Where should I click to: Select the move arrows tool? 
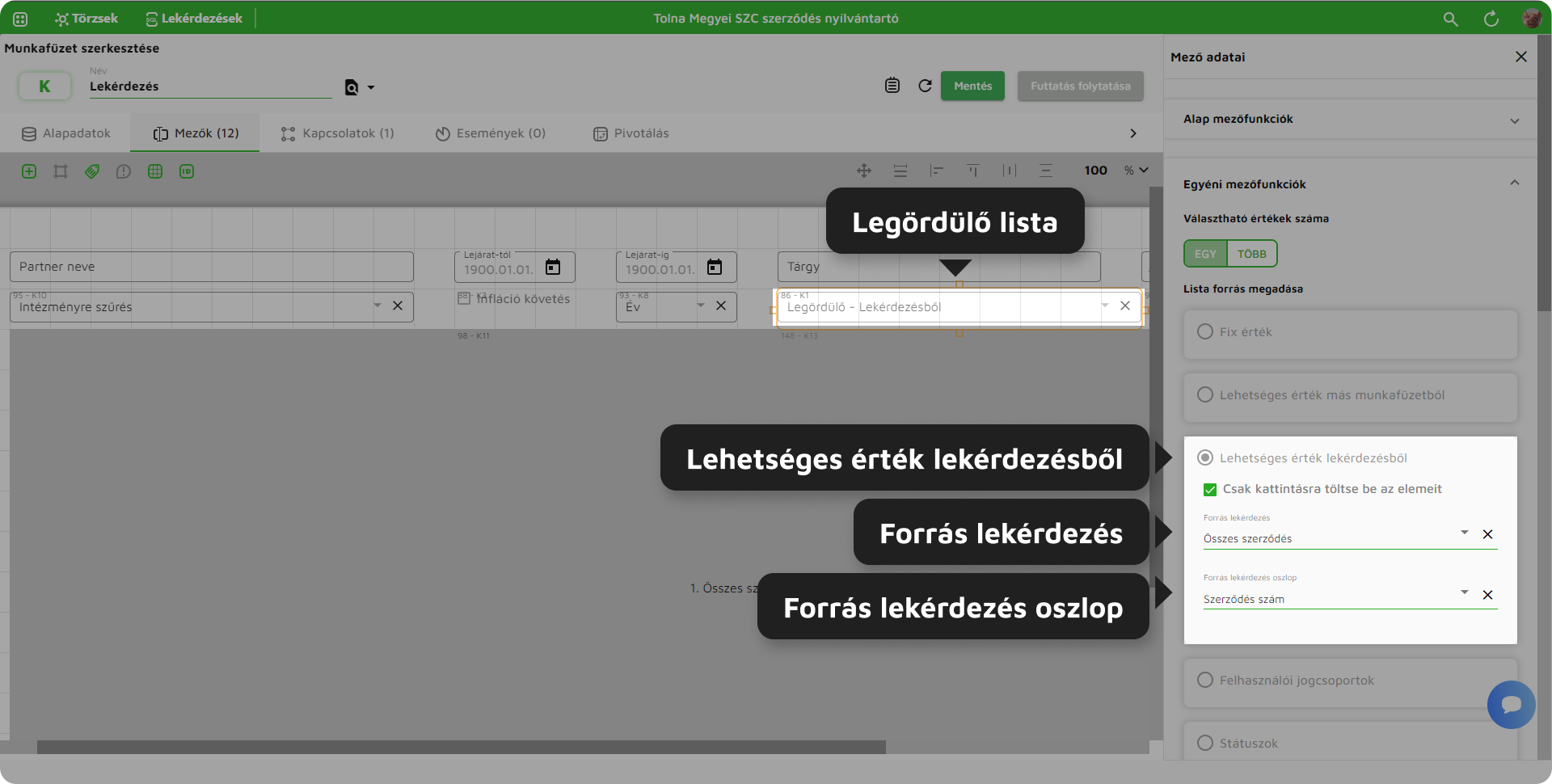[x=864, y=171]
